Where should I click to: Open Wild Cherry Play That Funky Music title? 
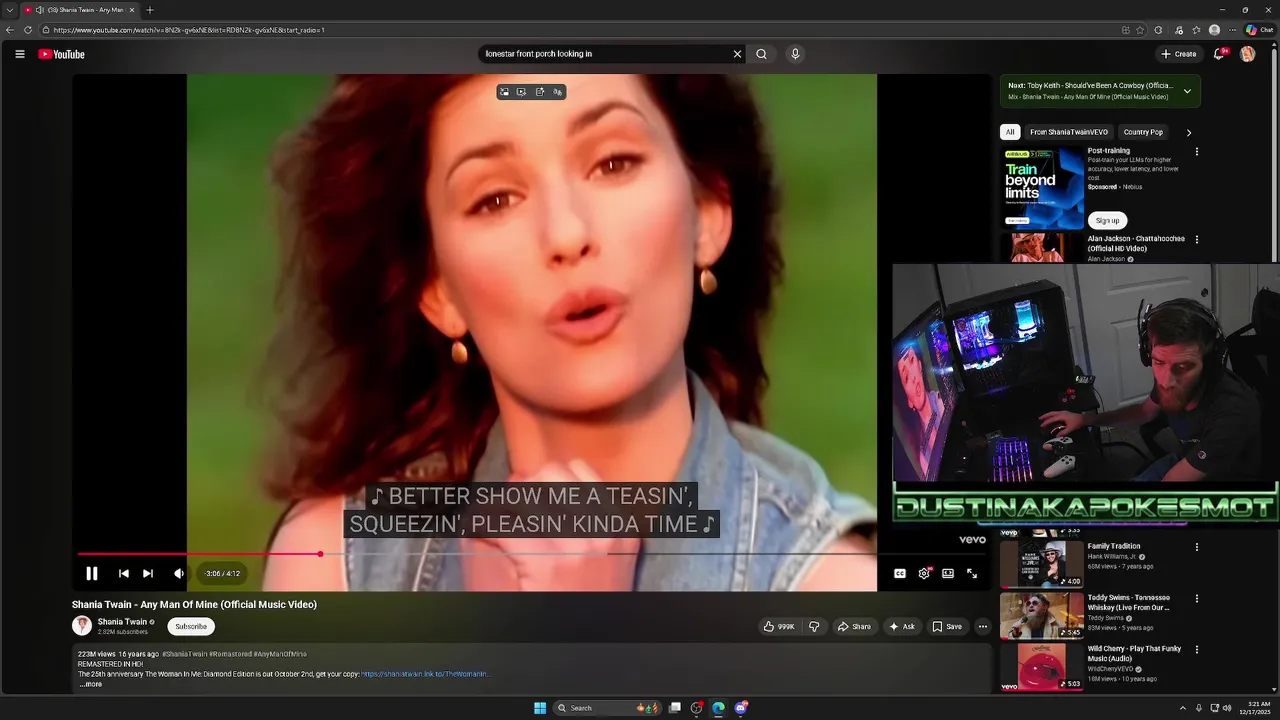click(1134, 653)
